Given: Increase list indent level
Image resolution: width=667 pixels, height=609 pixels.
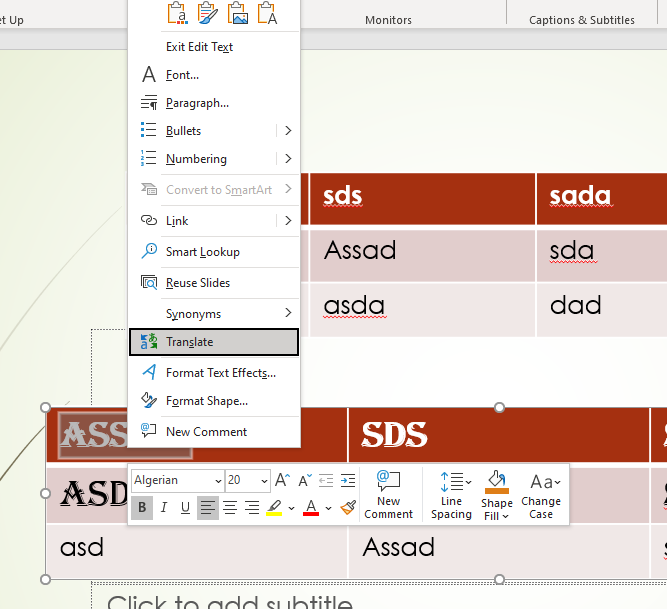Looking at the screenshot, I should click(348, 481).
